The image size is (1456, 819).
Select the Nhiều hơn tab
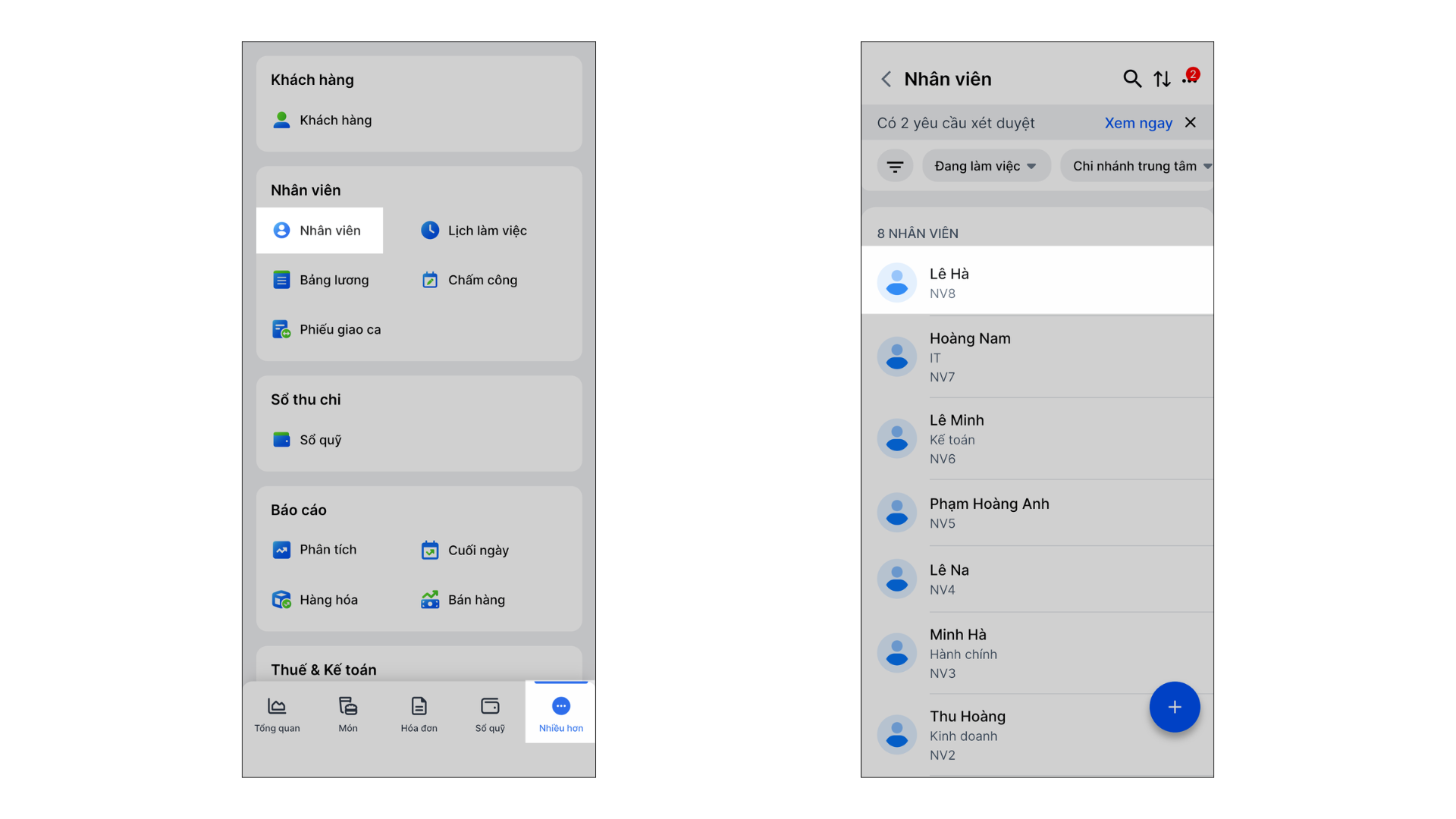[x=560, y=714]
